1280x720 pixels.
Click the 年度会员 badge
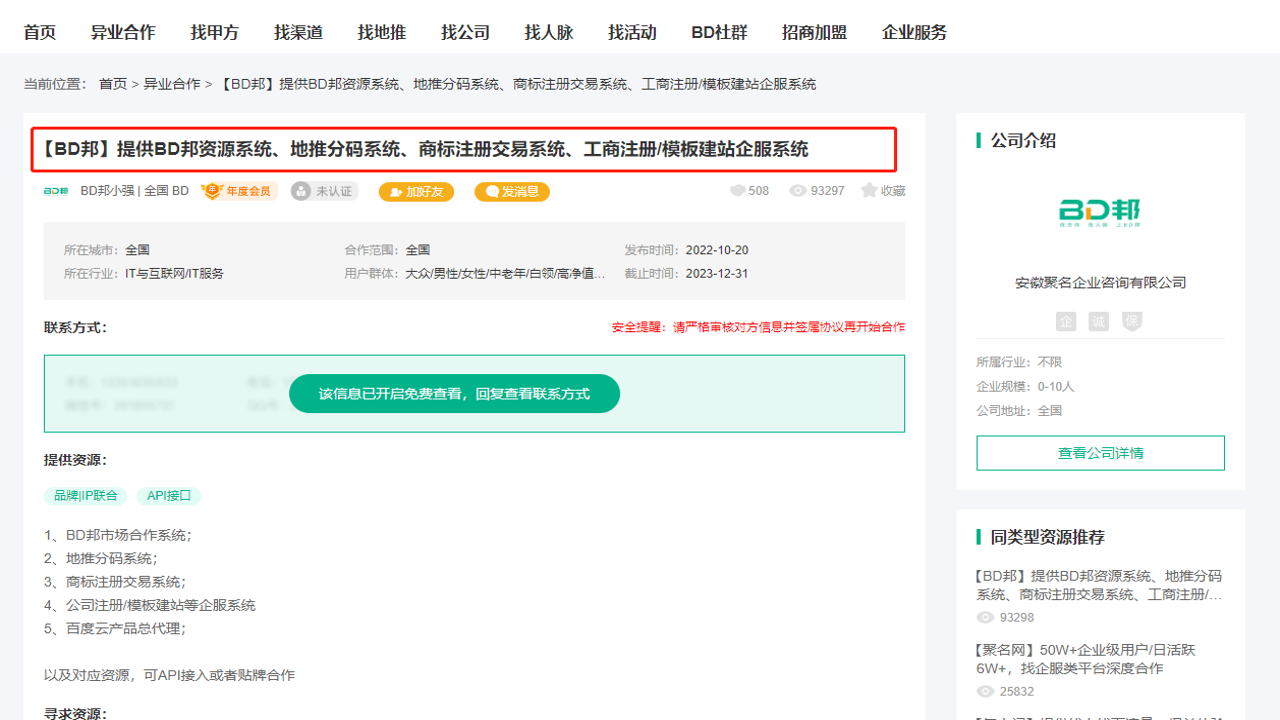coord(238,191)
